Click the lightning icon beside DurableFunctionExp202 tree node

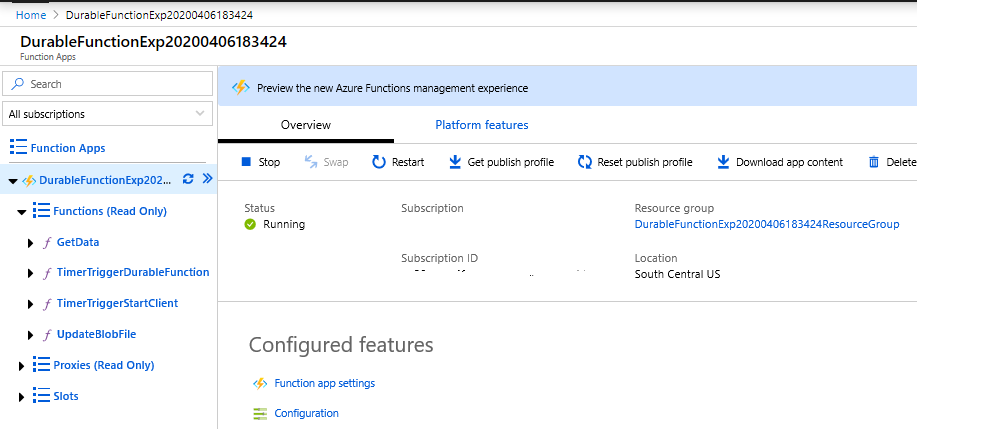pos(29,181)
